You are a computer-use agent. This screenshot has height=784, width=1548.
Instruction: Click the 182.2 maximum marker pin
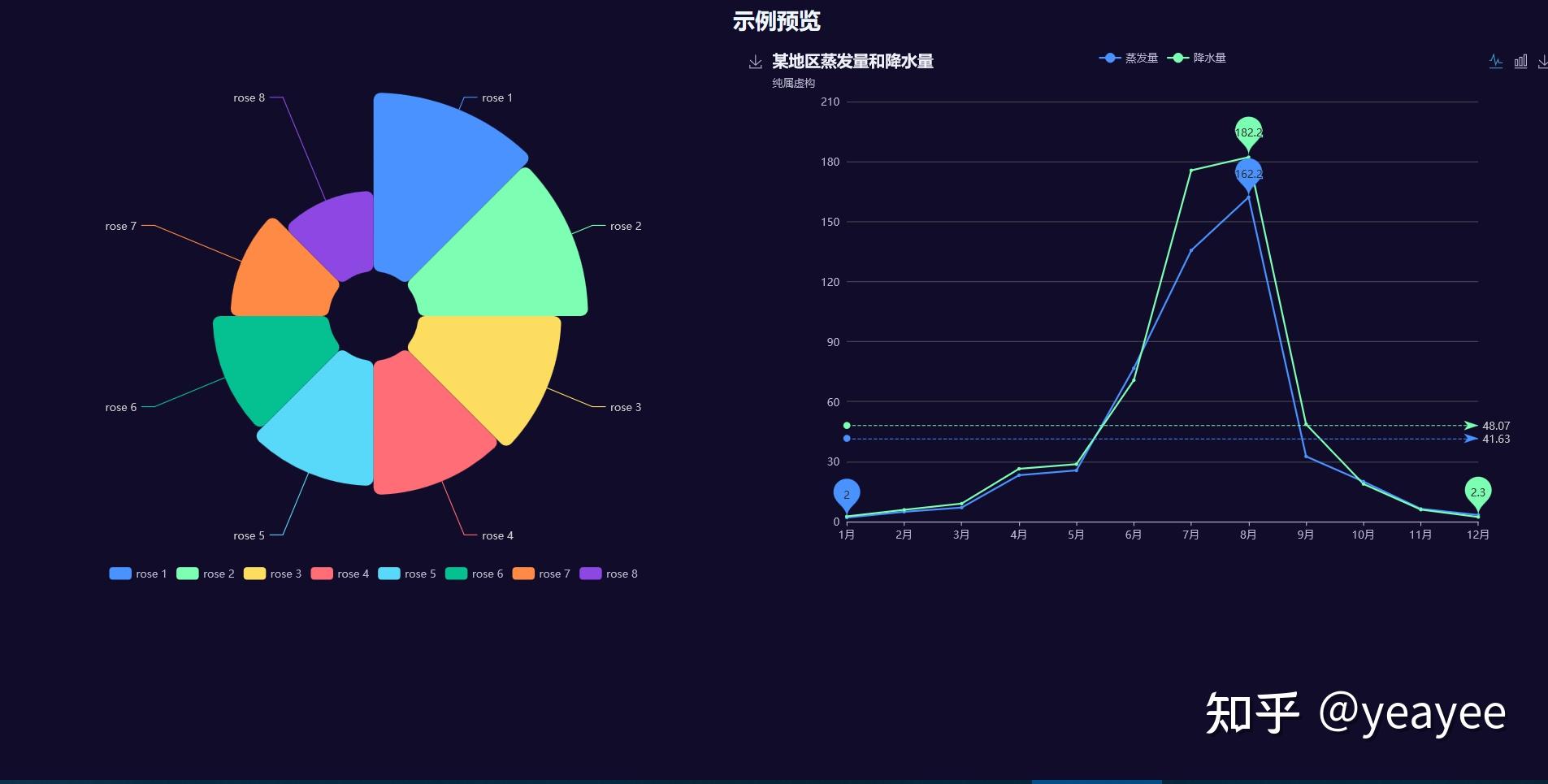[x=1248, y=132]
